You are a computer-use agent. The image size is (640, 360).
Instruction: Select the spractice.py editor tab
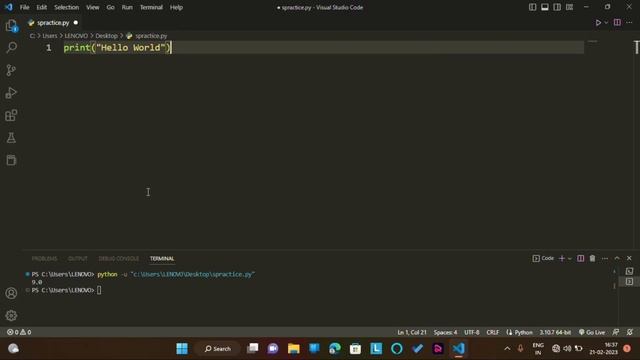pyautogui.click(x=53, y=23)
